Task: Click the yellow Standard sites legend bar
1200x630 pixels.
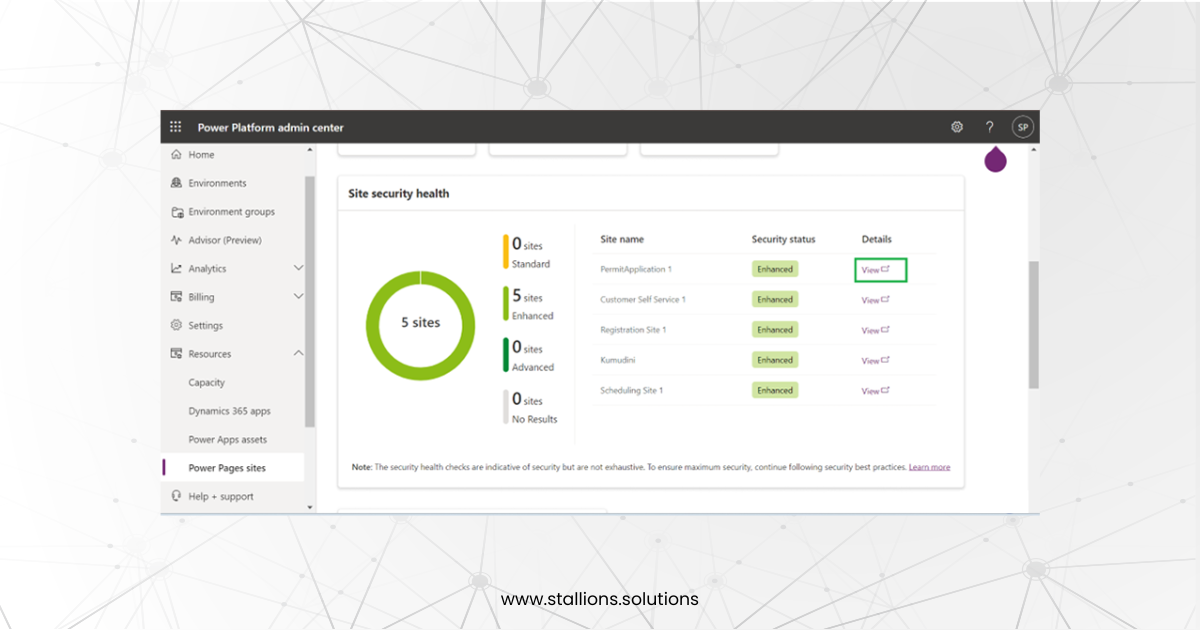Action: [506, 251]
